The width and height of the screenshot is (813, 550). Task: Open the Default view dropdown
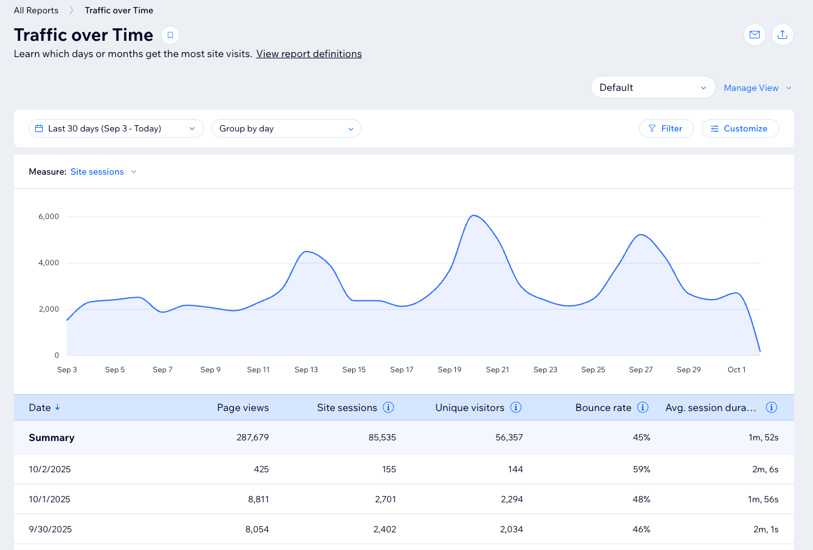click(x=652, y=88)
